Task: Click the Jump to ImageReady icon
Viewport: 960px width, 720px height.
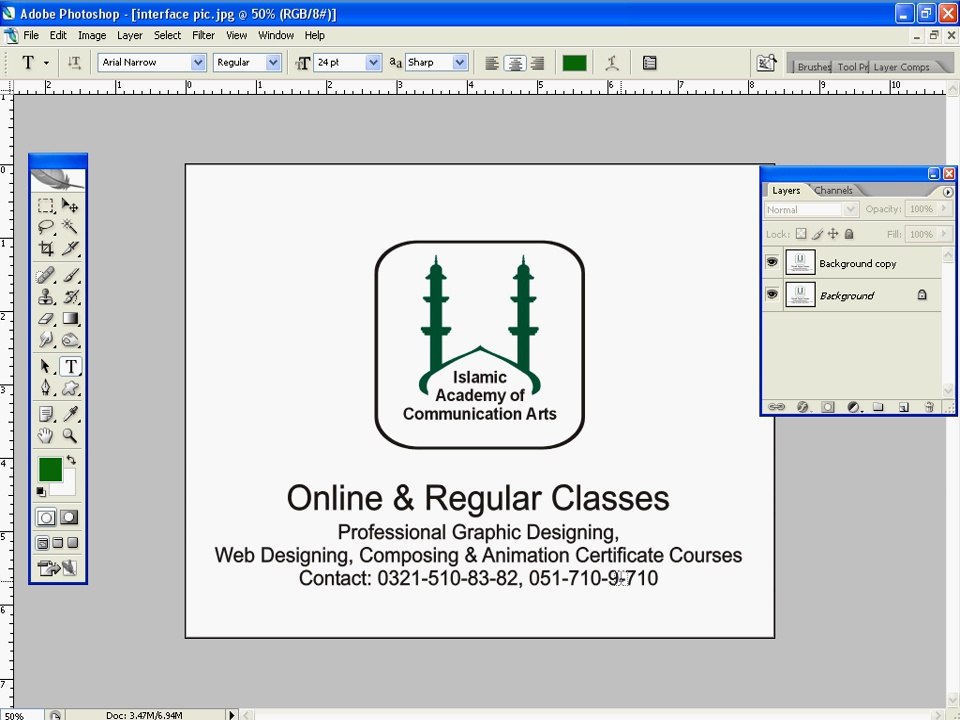Action: click(x=57, y=568)
